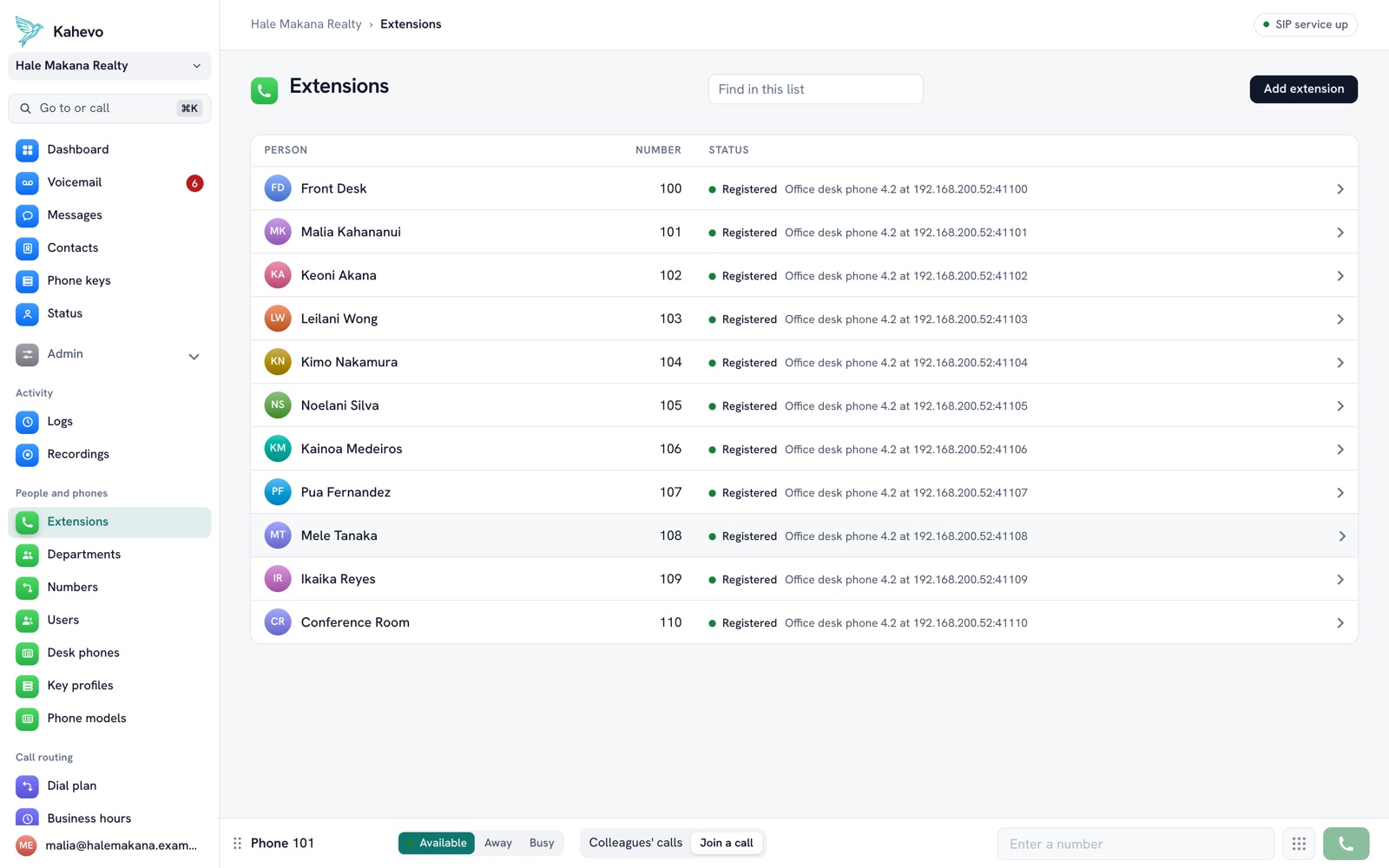Click the green call button
The width and height of the screenshot is (1389, 868).
[x=1346, y=844]
